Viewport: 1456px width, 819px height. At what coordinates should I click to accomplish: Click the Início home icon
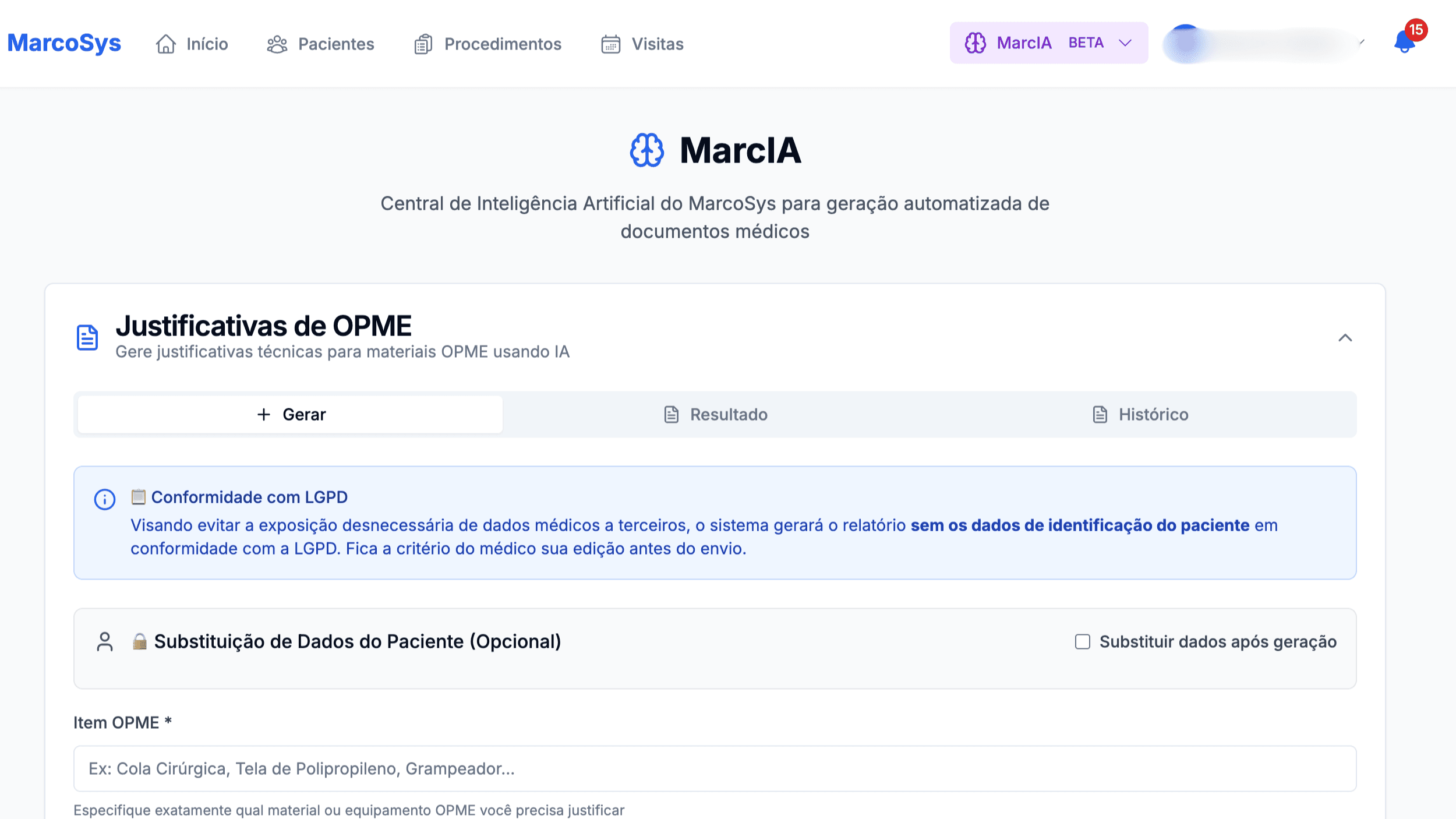tap(165, 43)
